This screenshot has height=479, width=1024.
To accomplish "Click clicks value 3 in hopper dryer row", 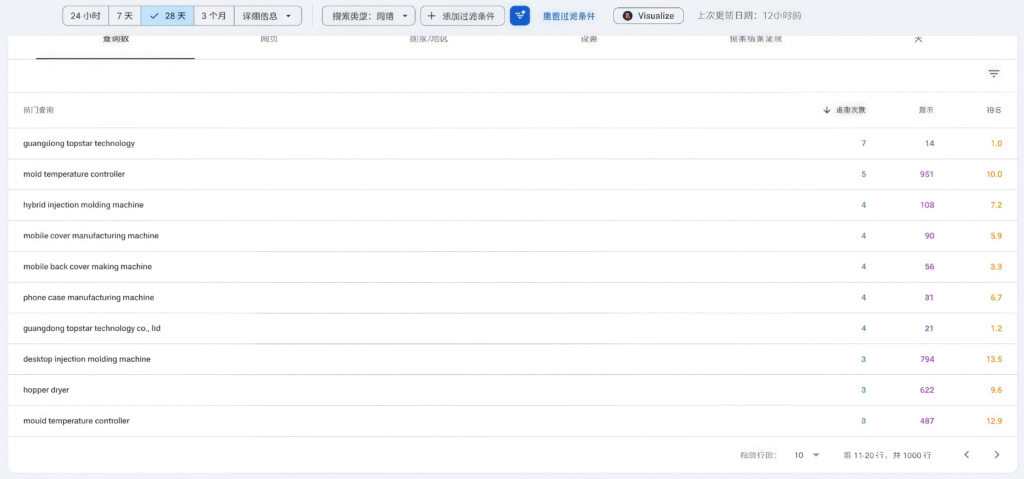I will point(863,390).
